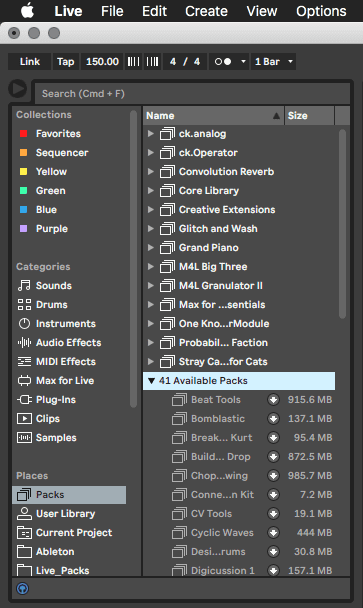Open the Options menu
The image size is (363, 608).
click(x=321, y=11)
